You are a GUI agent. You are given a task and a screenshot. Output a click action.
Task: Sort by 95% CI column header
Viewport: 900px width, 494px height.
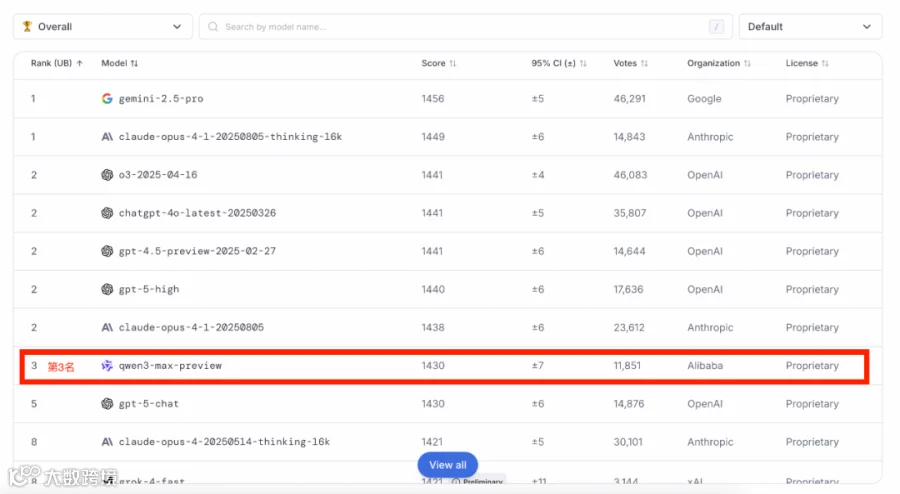[558, 63]
